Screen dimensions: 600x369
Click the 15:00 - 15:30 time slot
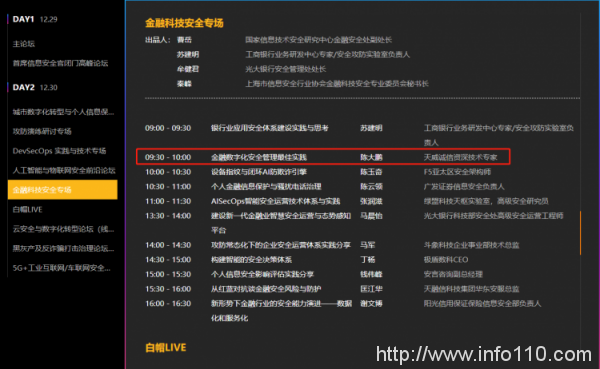click(168, 274)
